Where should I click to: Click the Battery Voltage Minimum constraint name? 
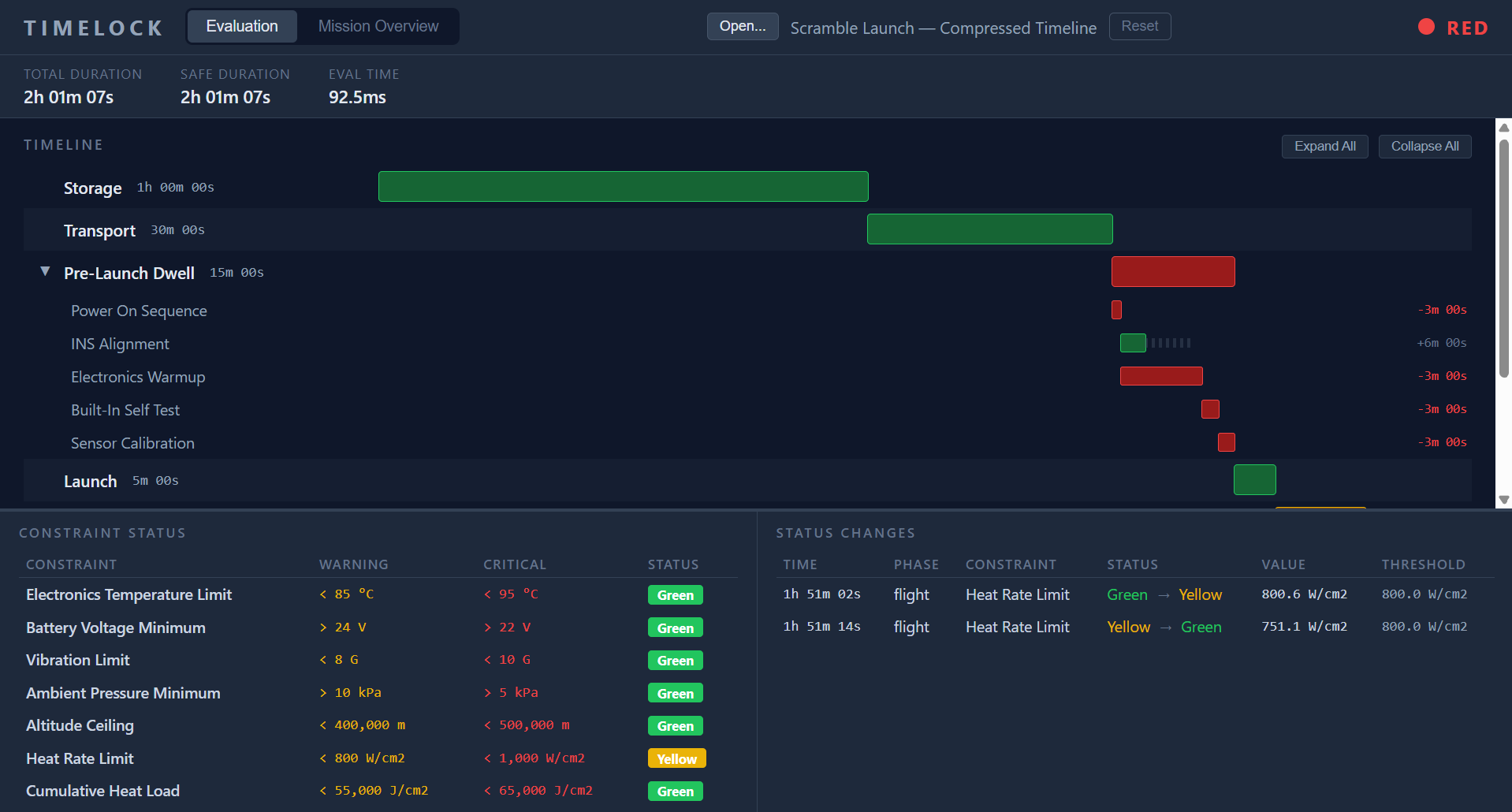(116, 628)
